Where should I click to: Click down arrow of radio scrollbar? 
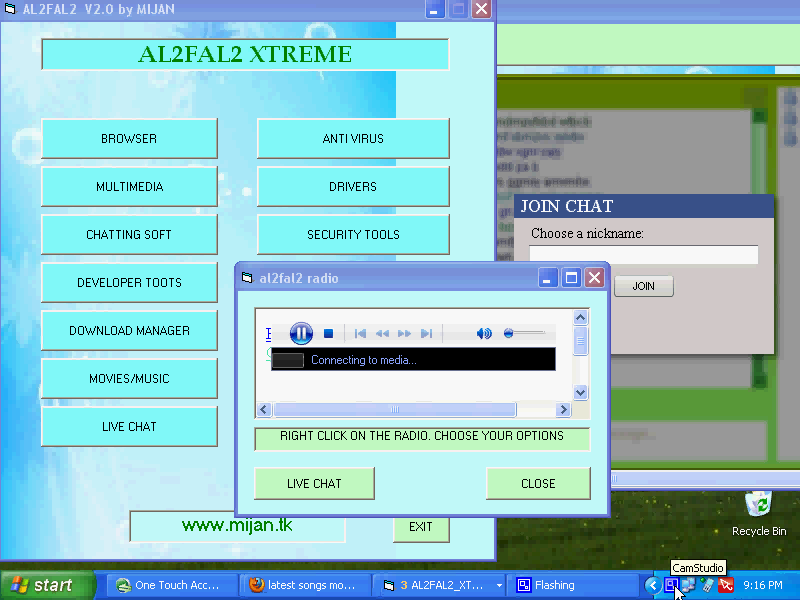[580, 392]
